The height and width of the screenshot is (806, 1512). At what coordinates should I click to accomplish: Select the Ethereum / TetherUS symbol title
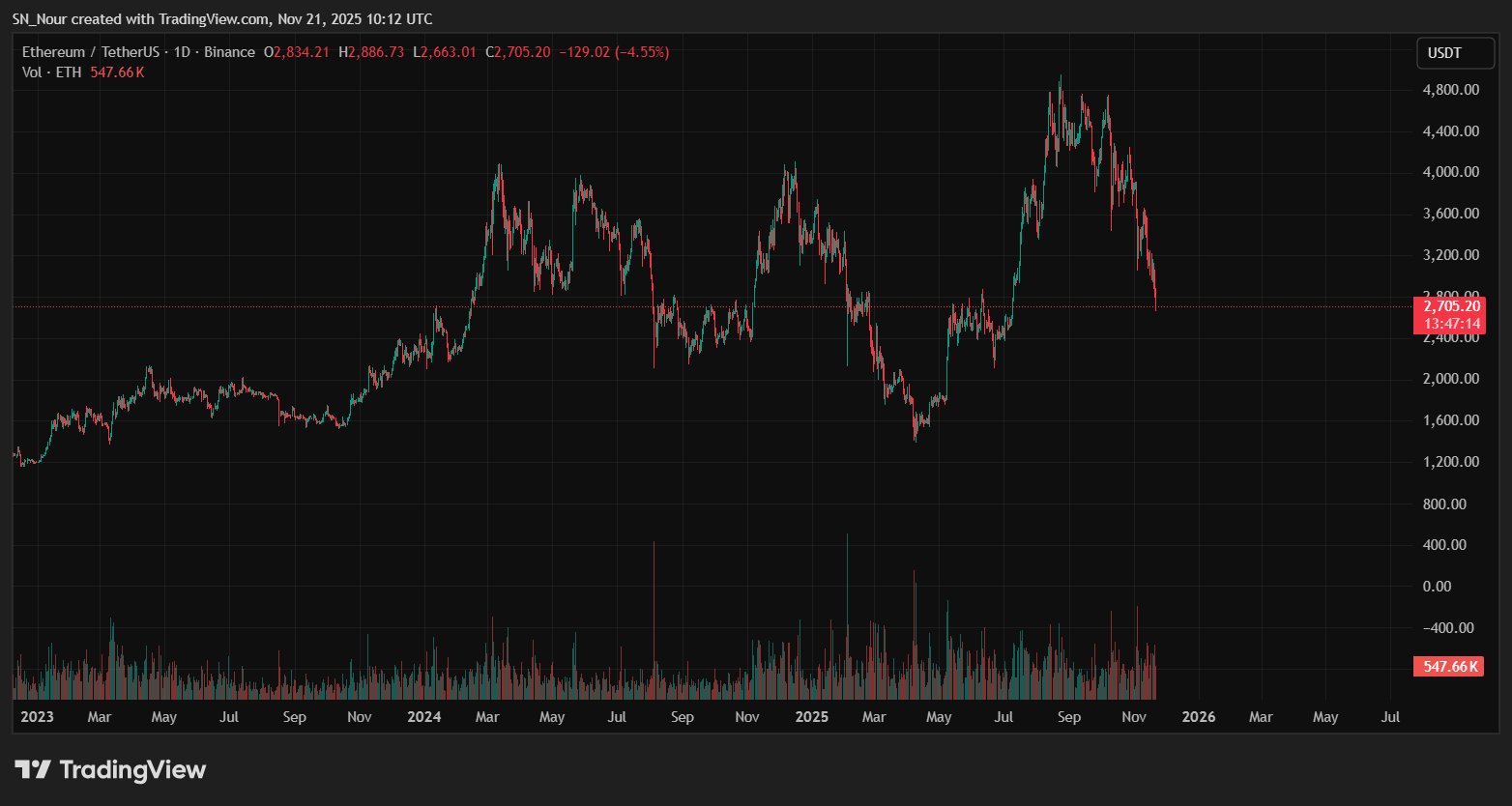coord(91,52)
